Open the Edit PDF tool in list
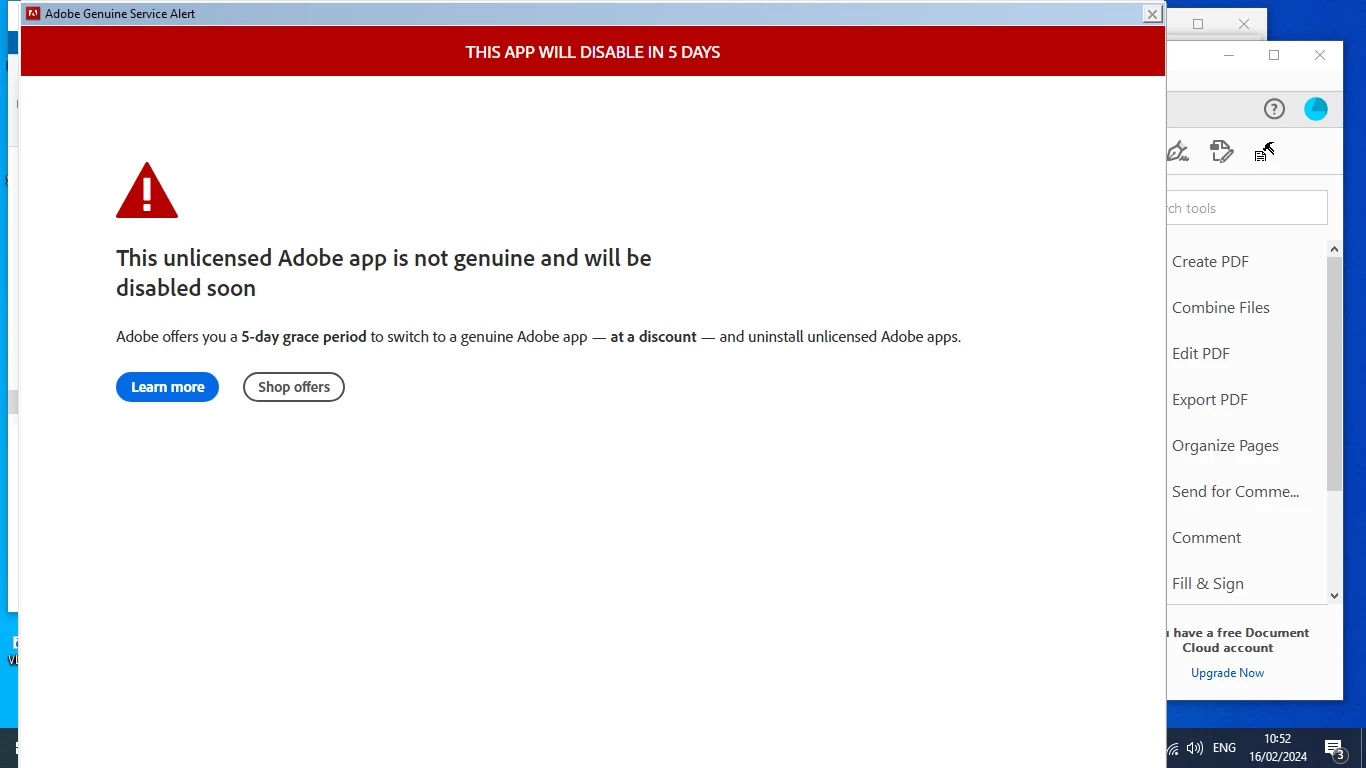1366x768 pixels. 1201,353
